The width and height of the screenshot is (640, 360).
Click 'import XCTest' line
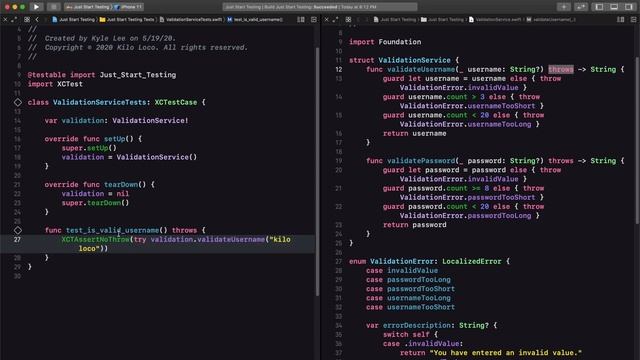[55, 84]
